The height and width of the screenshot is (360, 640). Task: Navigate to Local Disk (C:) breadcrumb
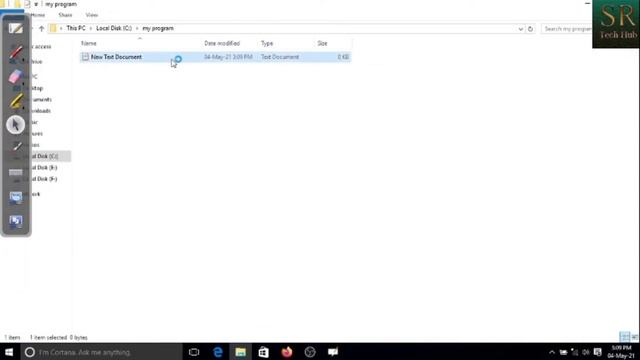pos(114,29)
